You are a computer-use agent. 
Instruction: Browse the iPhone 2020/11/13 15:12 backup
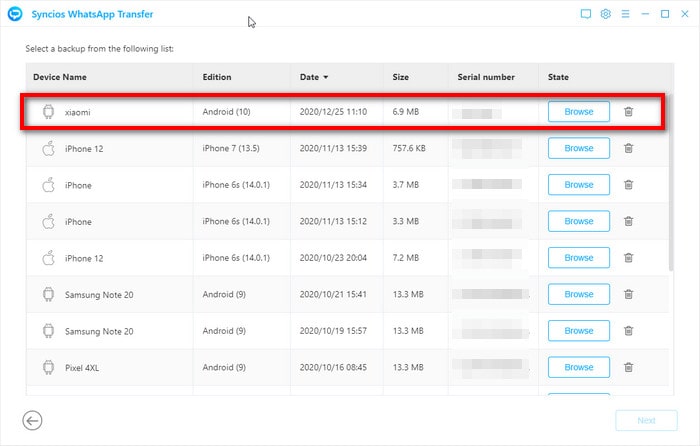pos(579,221)
